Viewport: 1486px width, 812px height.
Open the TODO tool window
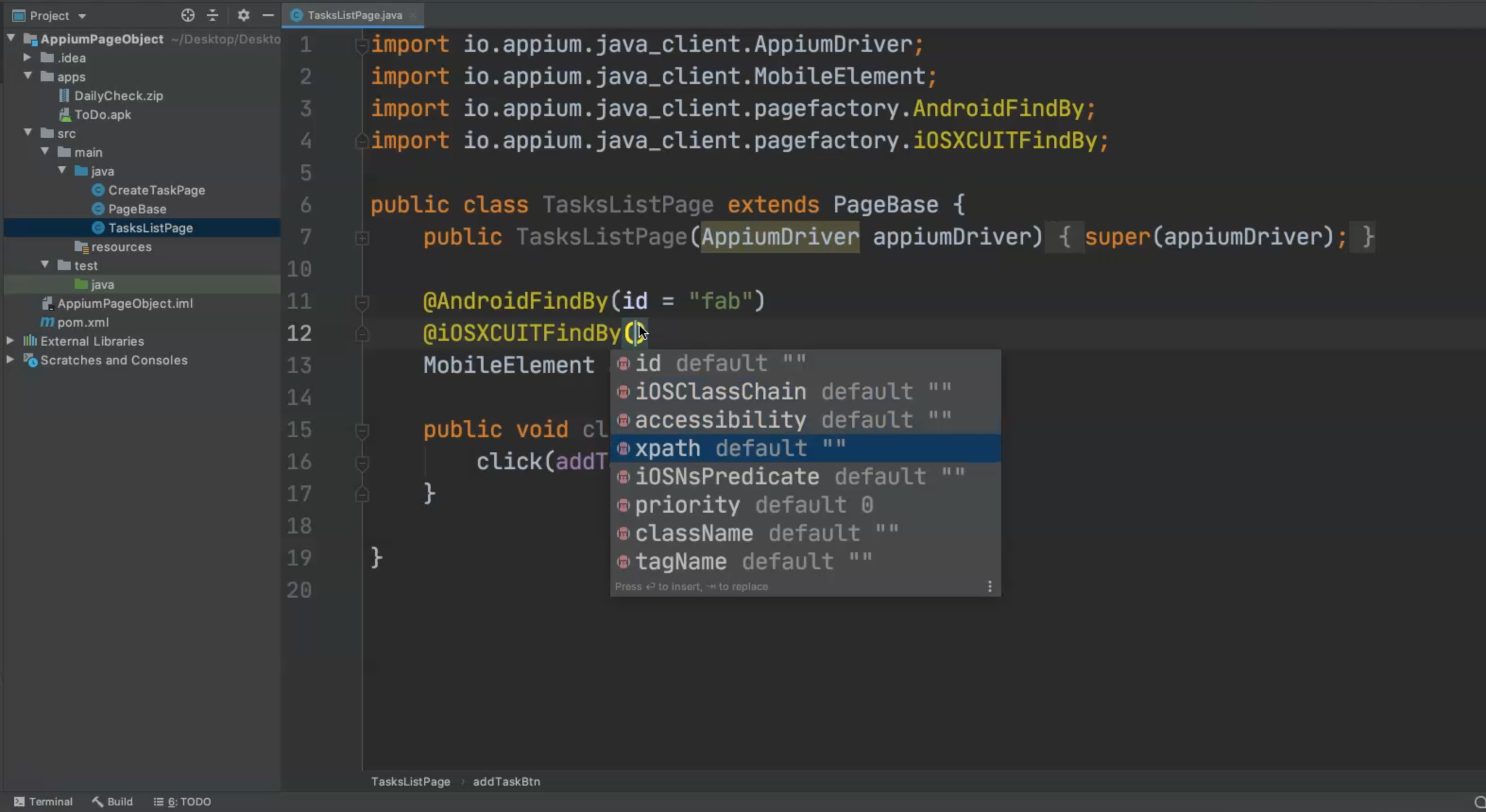tap(182, 802)
